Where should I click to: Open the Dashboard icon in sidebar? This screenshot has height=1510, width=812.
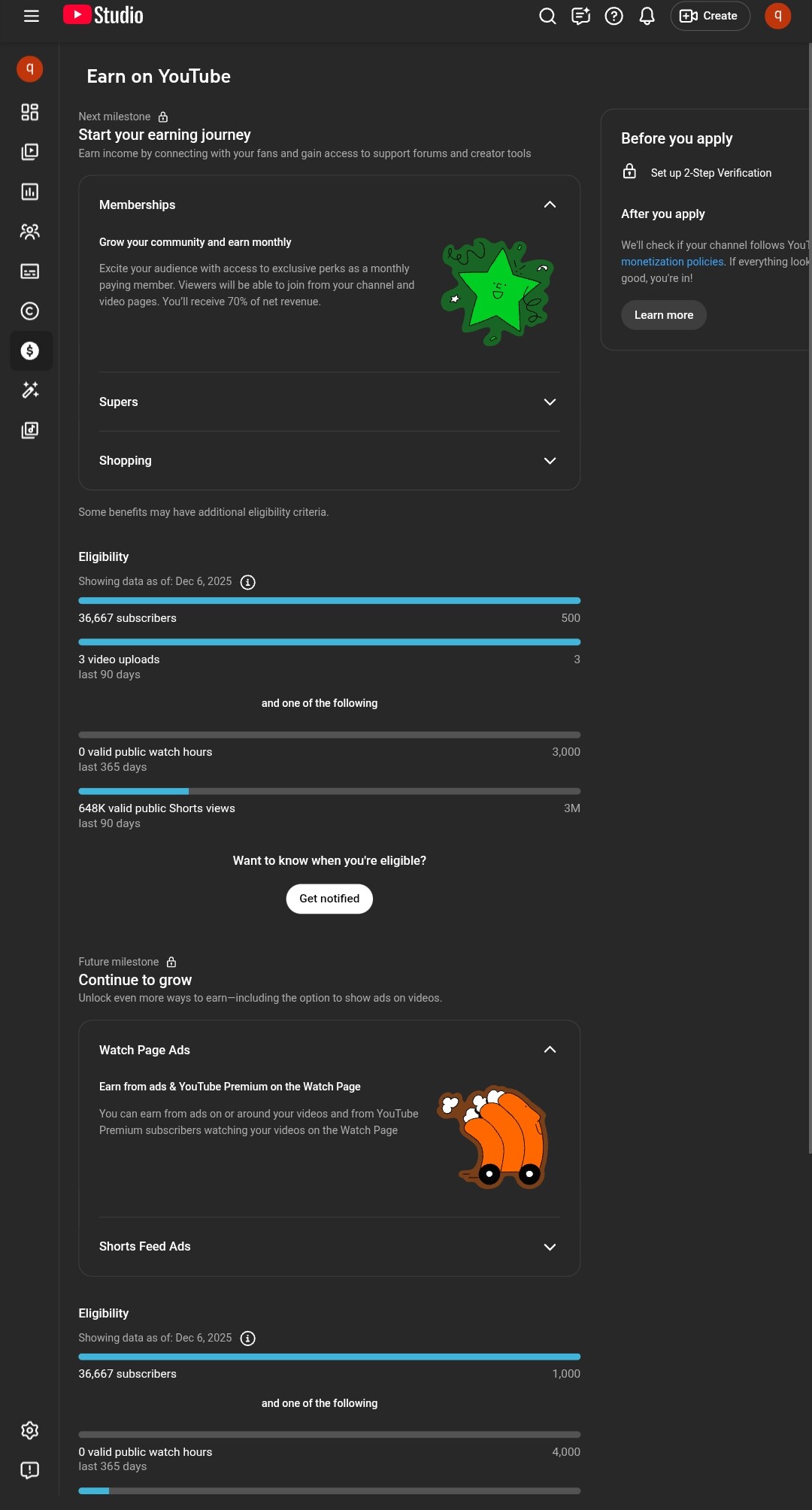pos(30,112)
